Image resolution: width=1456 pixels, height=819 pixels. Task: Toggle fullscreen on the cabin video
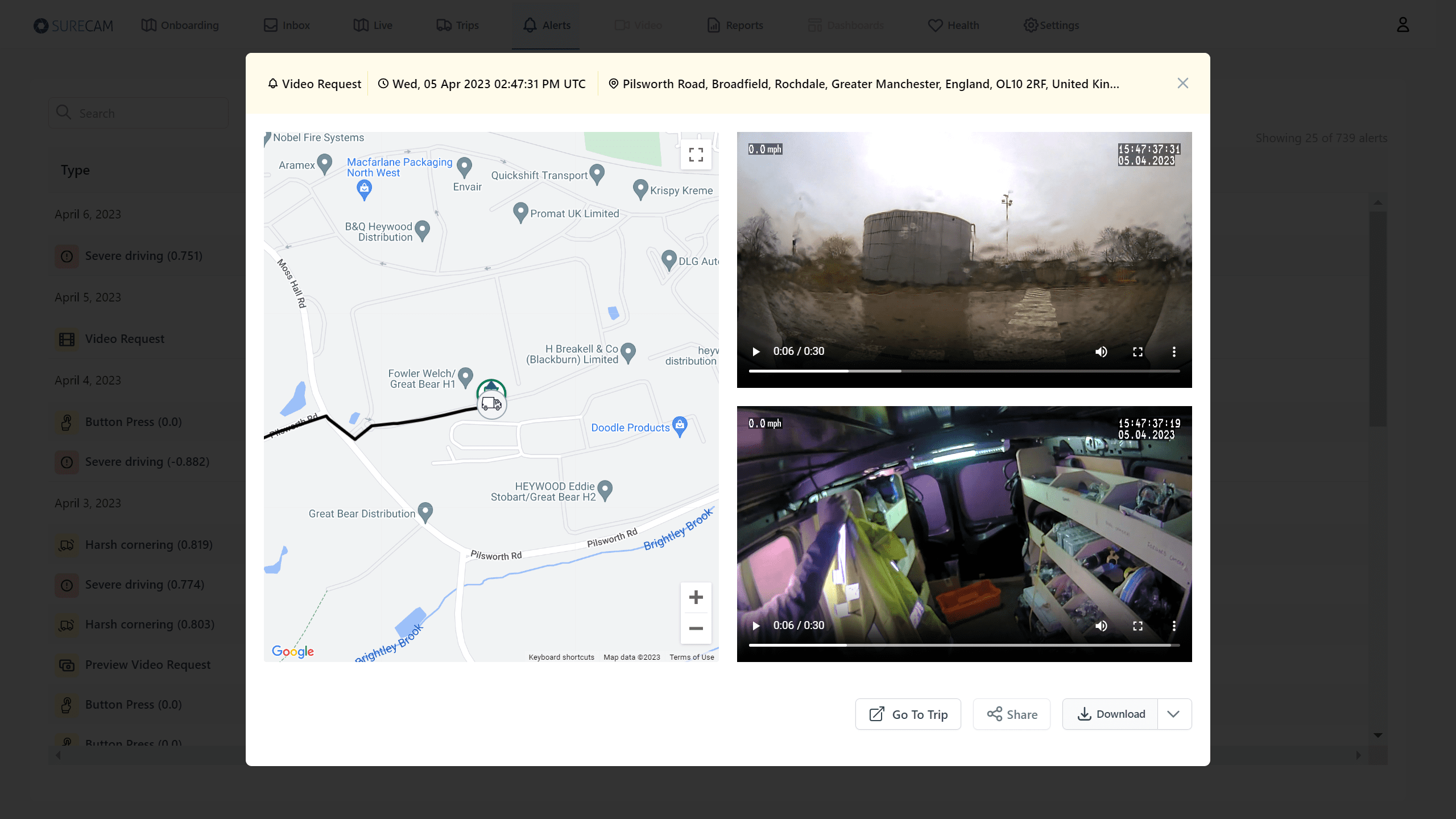coord(1137,626)
